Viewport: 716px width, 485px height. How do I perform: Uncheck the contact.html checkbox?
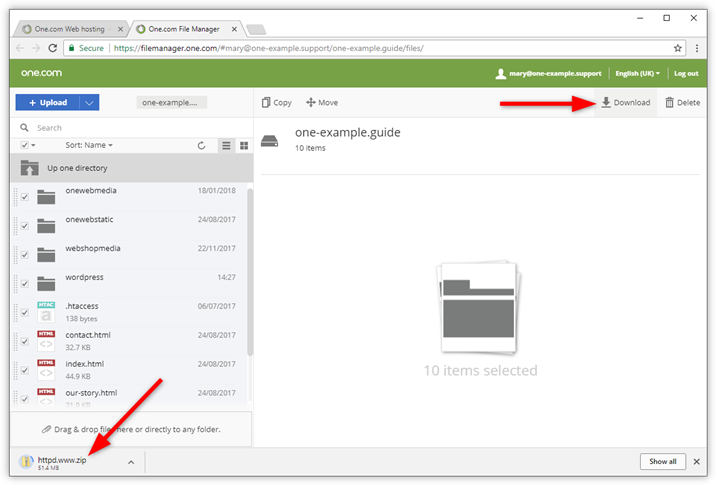[x=25, y=341]
